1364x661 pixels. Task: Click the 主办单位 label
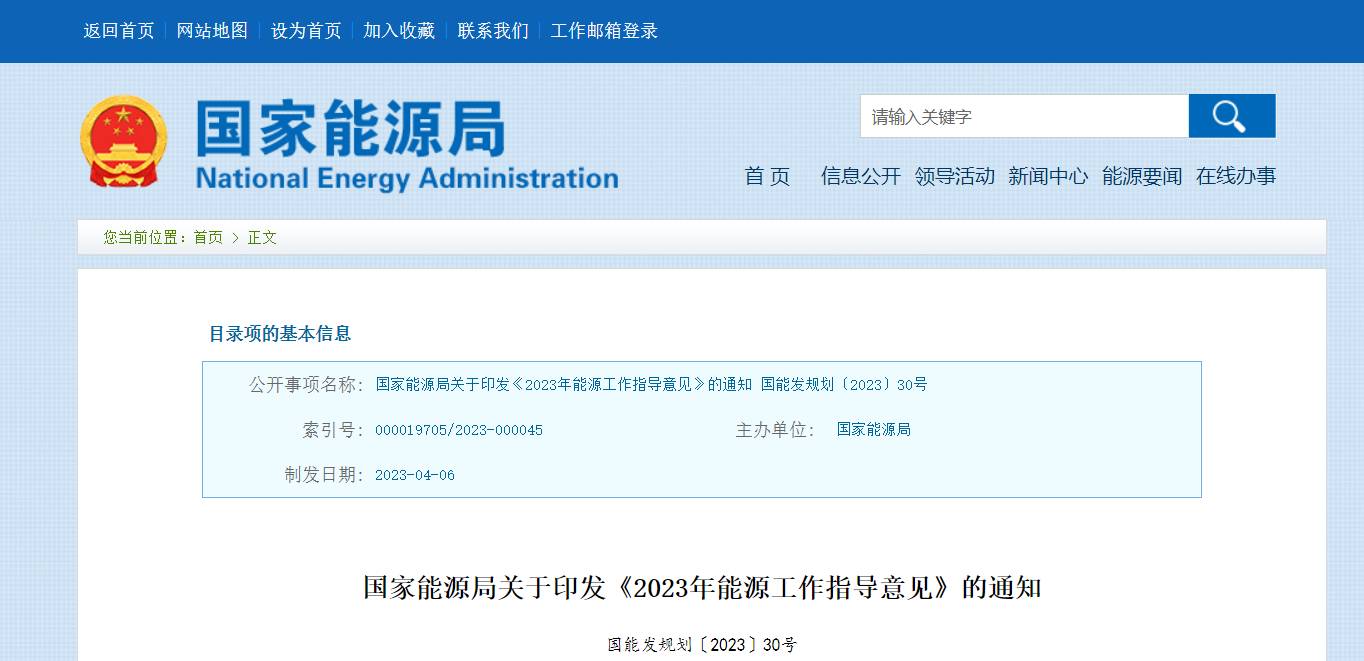pos(776,431)
